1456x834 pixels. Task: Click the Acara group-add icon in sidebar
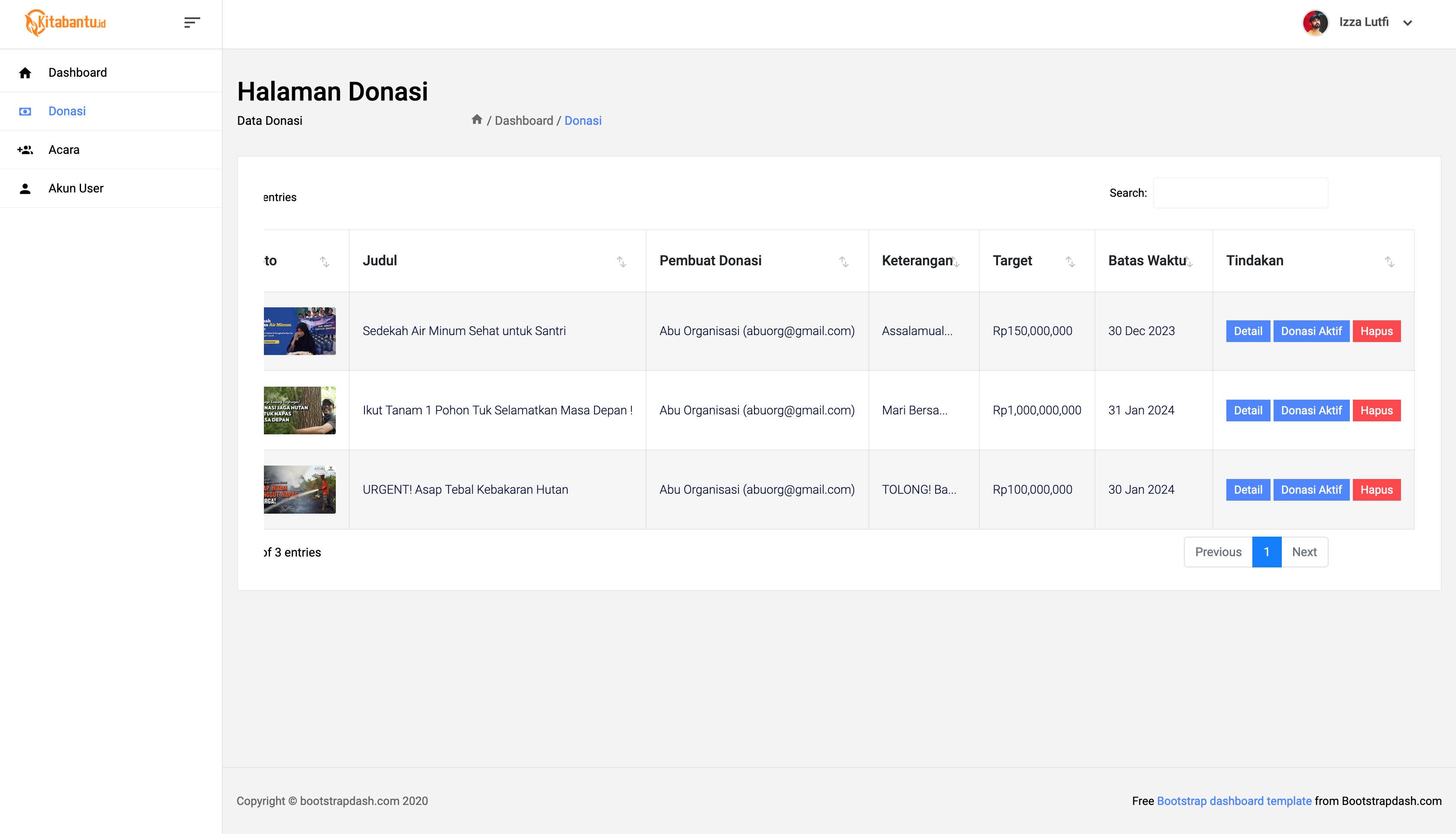pyautogui.click(x=25, y=150)
